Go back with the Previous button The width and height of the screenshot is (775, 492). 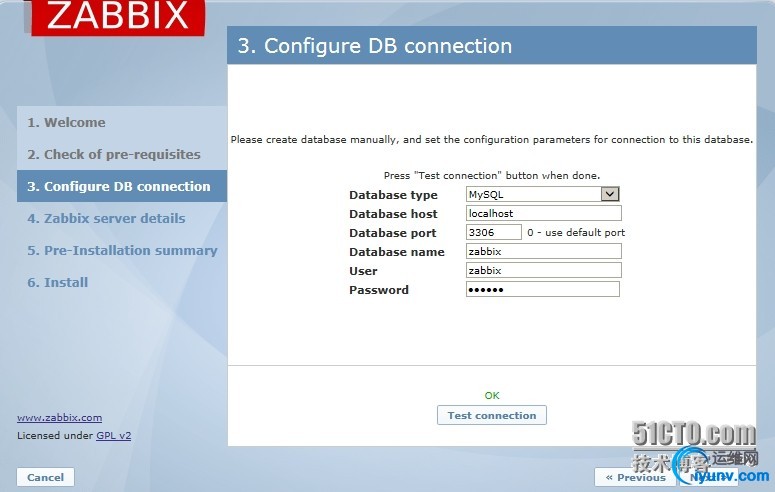[635, 477]
